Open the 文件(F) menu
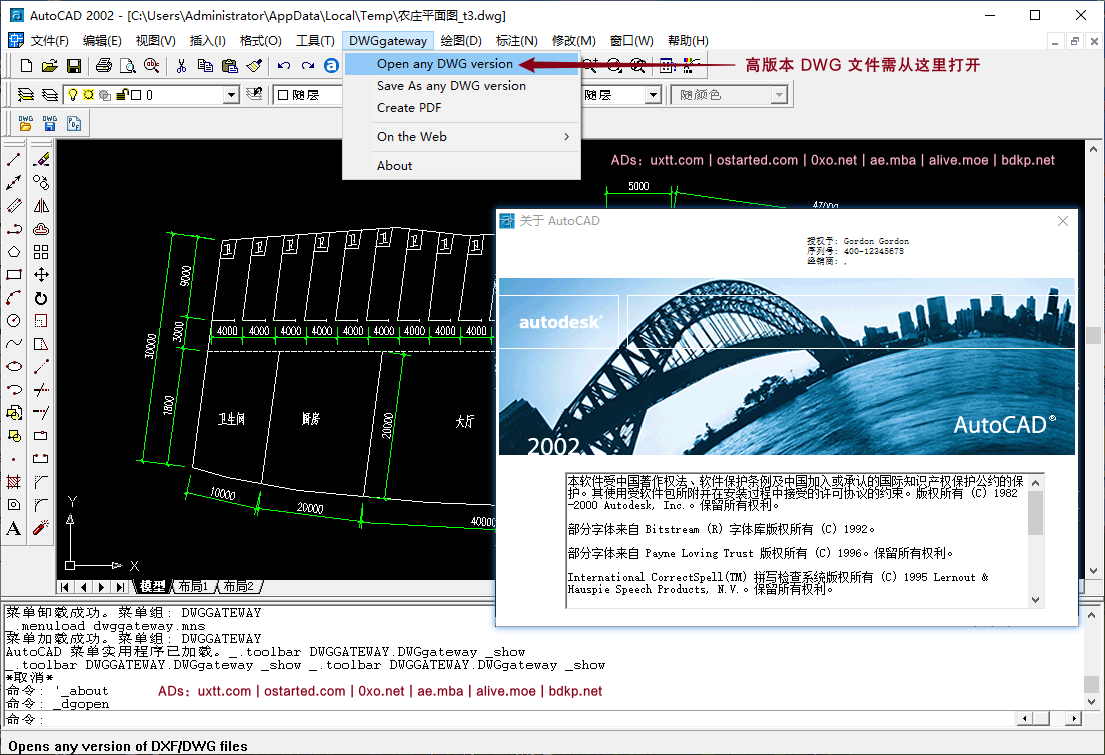The width and height of the screenshot is (1105, 755). (49, 41)
